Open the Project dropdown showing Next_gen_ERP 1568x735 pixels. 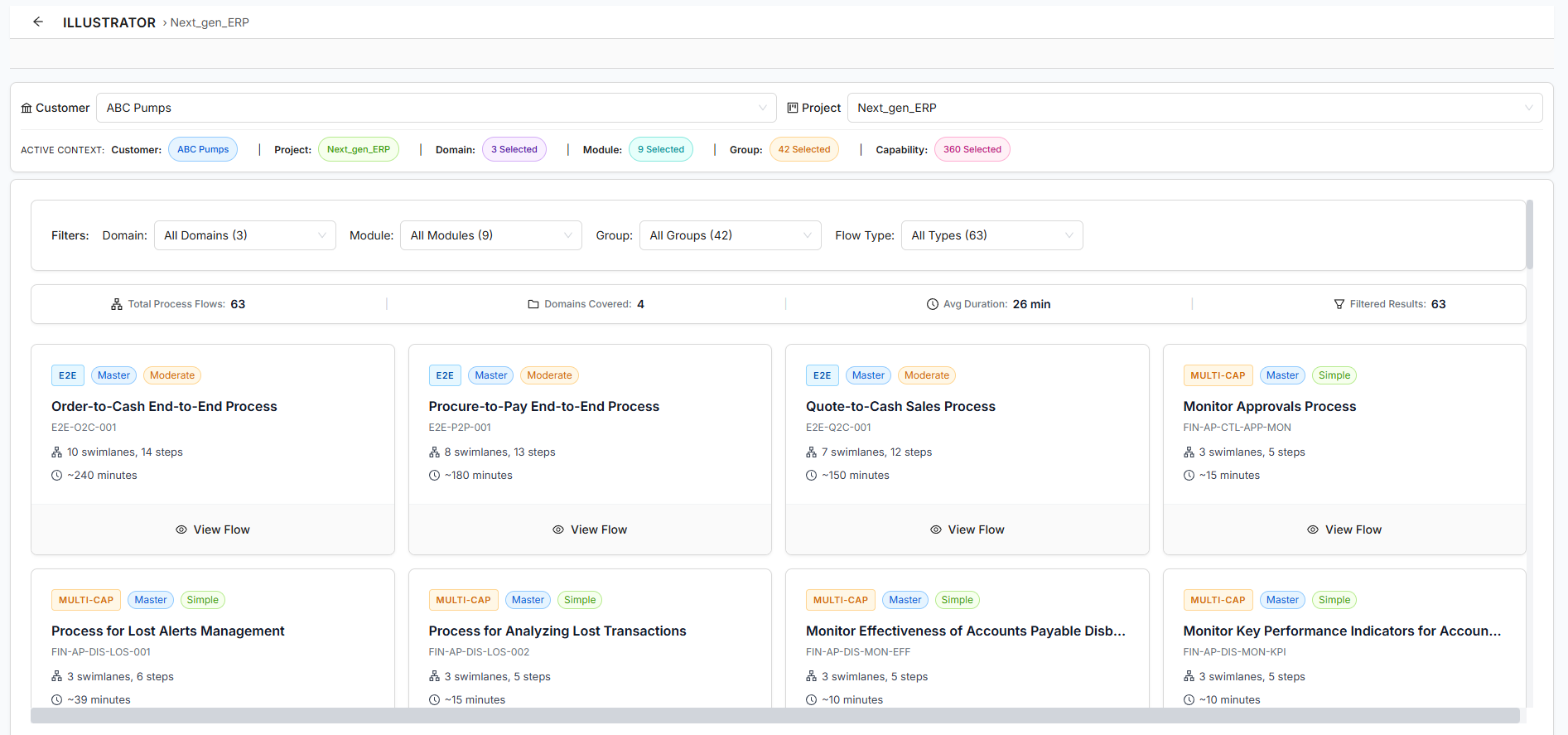pos(1194,108)
